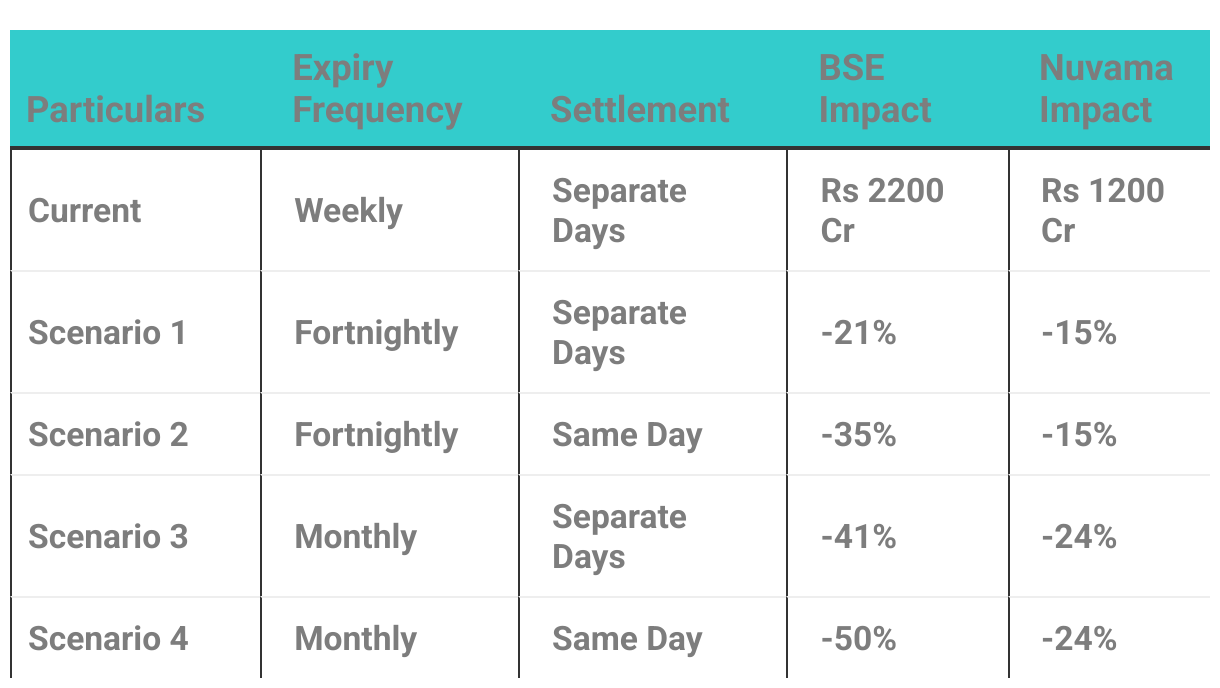This screenshot has width=1220, height=688.
Task: Click Monthly in the Scenario 3 row
Action: point(355,537)
